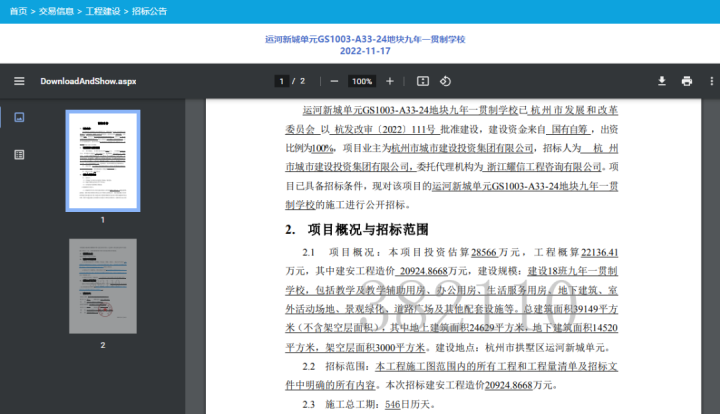Click the announcement title 运河新城单元GS1003-A33-24地块

[365, 39]
